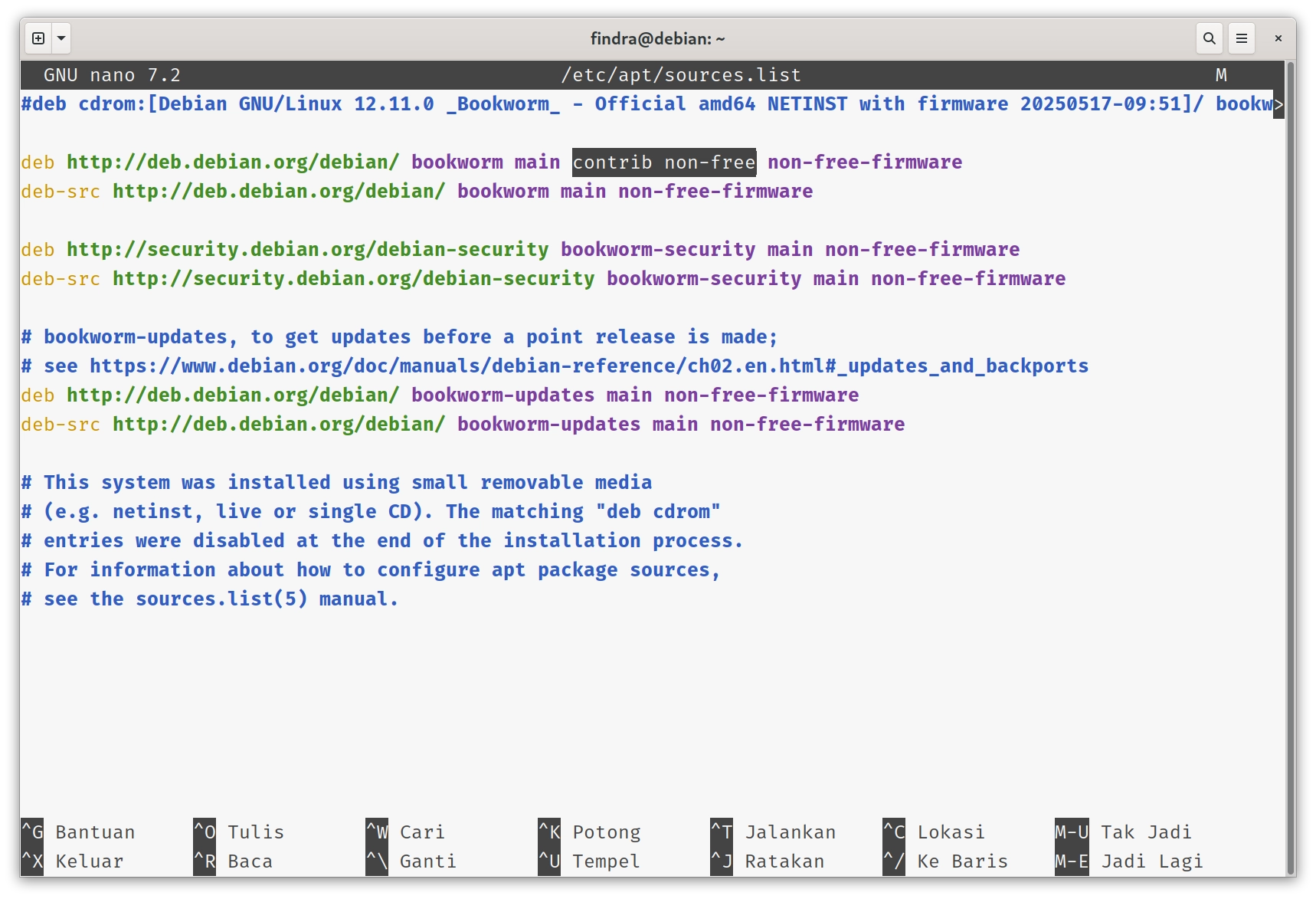Place cursor on security.debian.org deb line URL
This screenshot has width=1316, height=899.
[x=307, y=250]
